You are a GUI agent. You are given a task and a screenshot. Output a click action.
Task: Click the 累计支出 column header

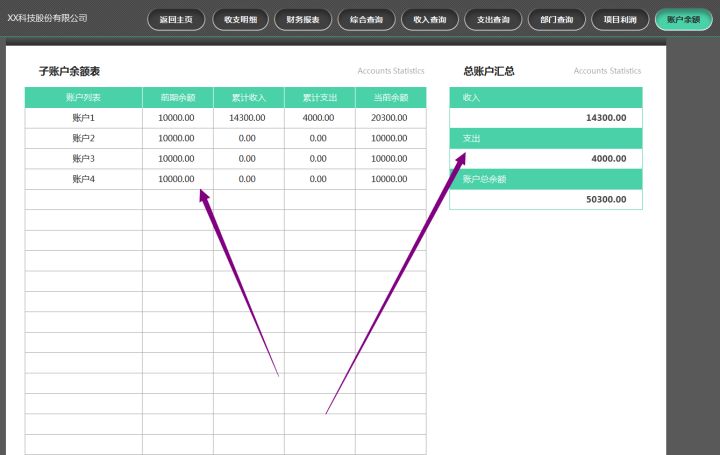[320, 97]
